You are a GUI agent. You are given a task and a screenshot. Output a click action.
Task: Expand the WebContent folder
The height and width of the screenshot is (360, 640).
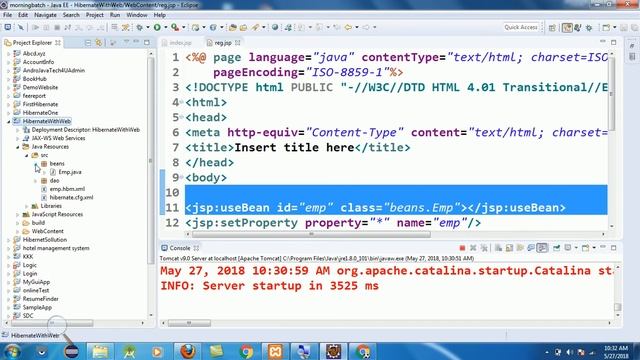18,231
